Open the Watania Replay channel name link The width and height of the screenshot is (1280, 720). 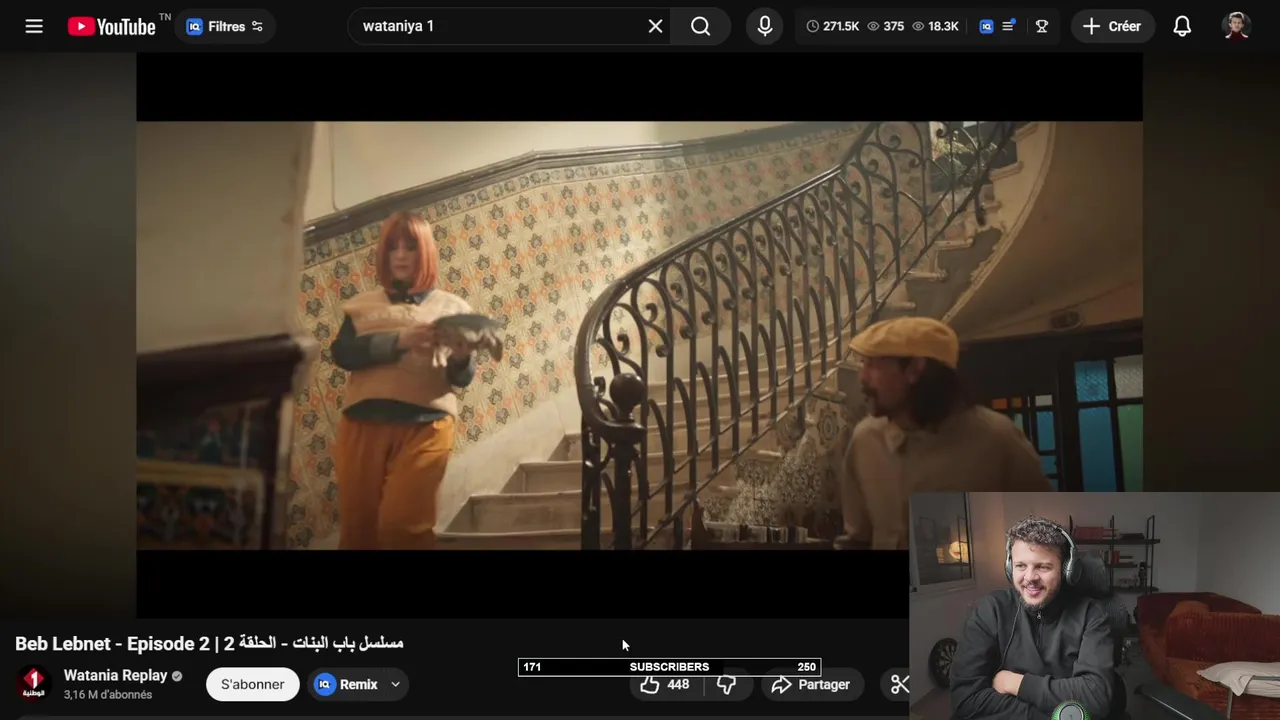115,675
